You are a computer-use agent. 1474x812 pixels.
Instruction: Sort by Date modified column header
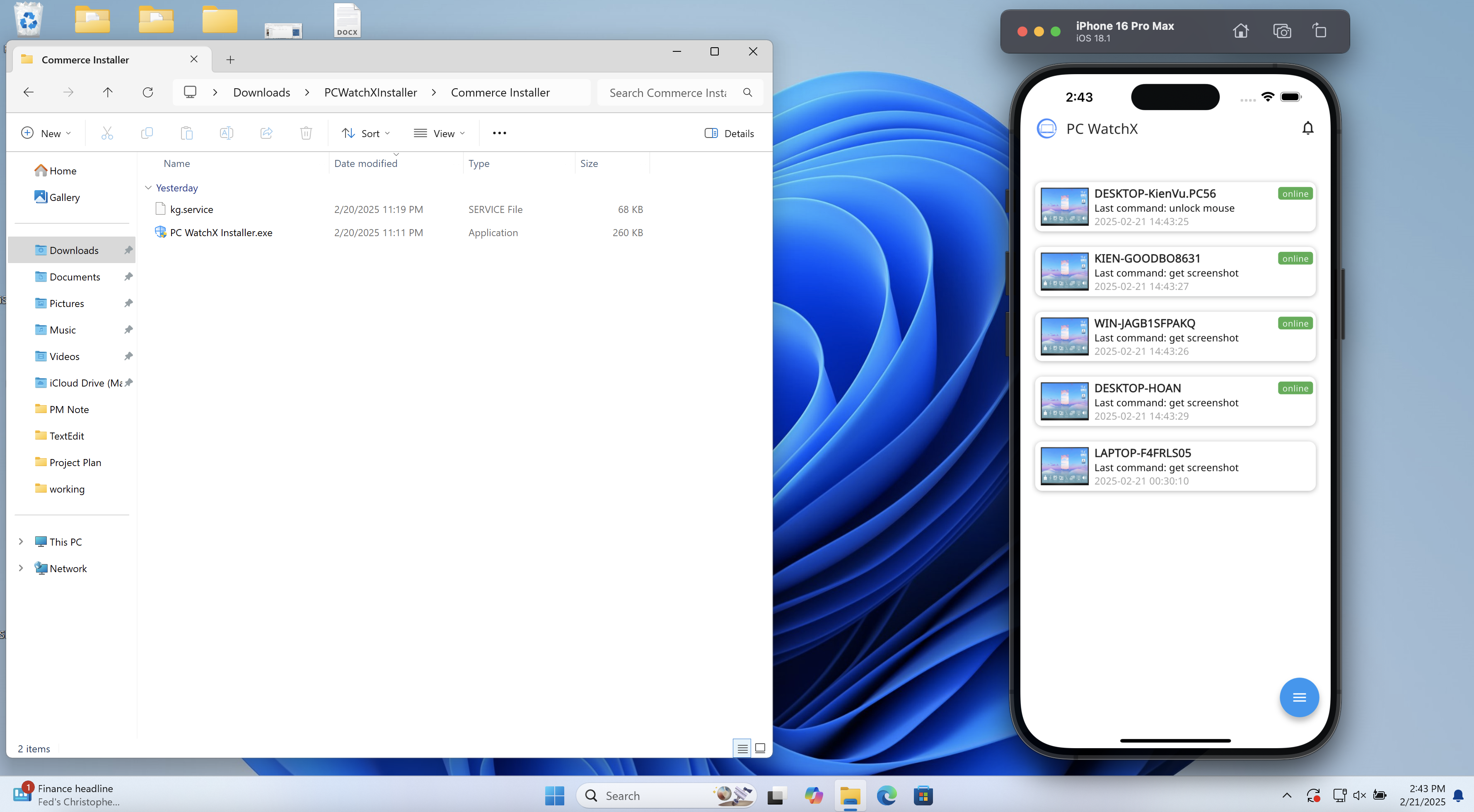366,163
